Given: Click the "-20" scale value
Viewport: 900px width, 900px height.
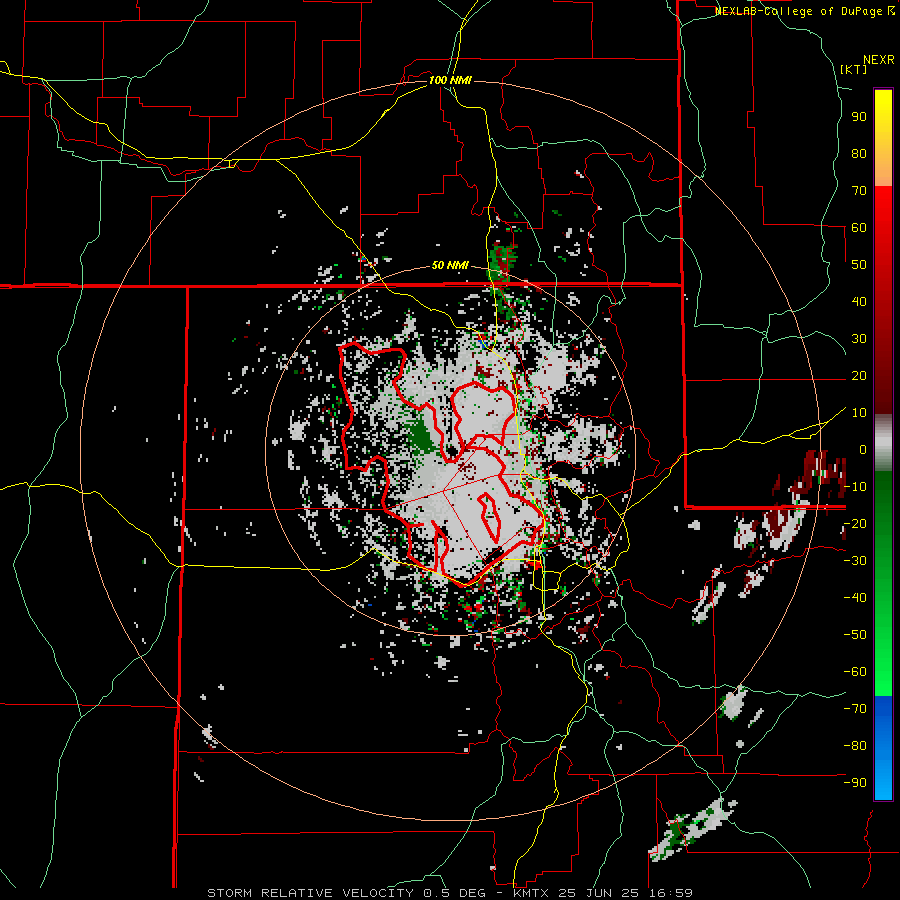Looking at the screenshot, I should coord(855,523).
